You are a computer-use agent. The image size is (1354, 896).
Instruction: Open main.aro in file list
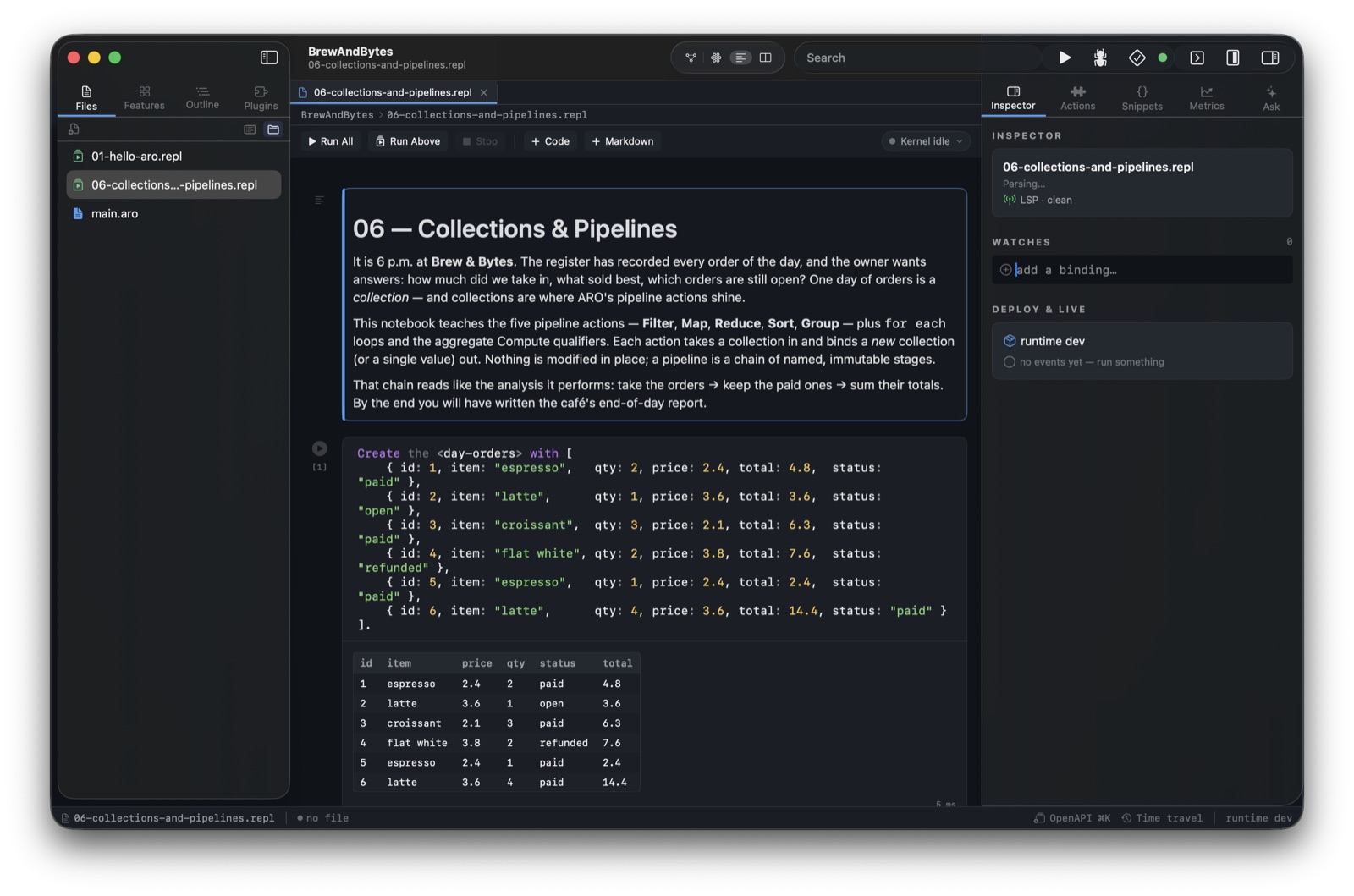[x=173, y=213]
